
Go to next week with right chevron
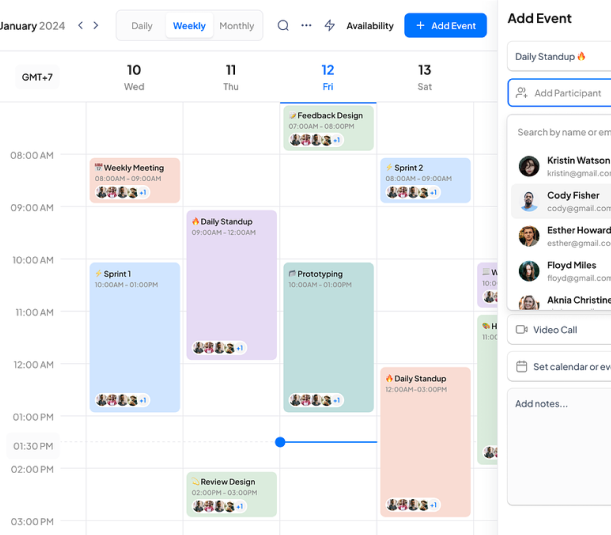[96, 25]
